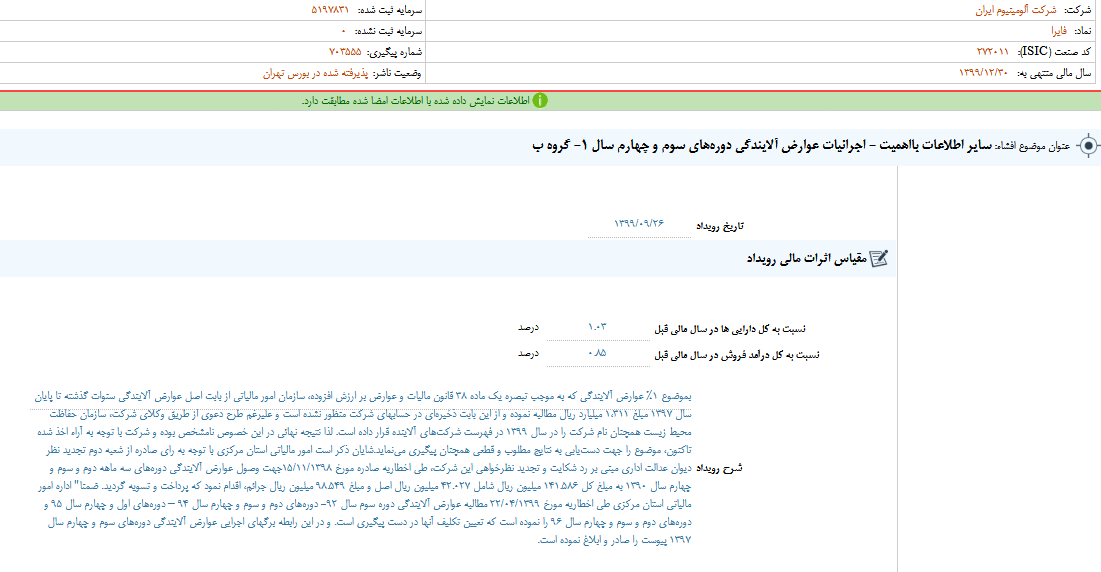Click the event date field ۱۳۹۹/۰۹/۲۶
The height and width of the screenshot is (572, 1101).
coord(639,223)
